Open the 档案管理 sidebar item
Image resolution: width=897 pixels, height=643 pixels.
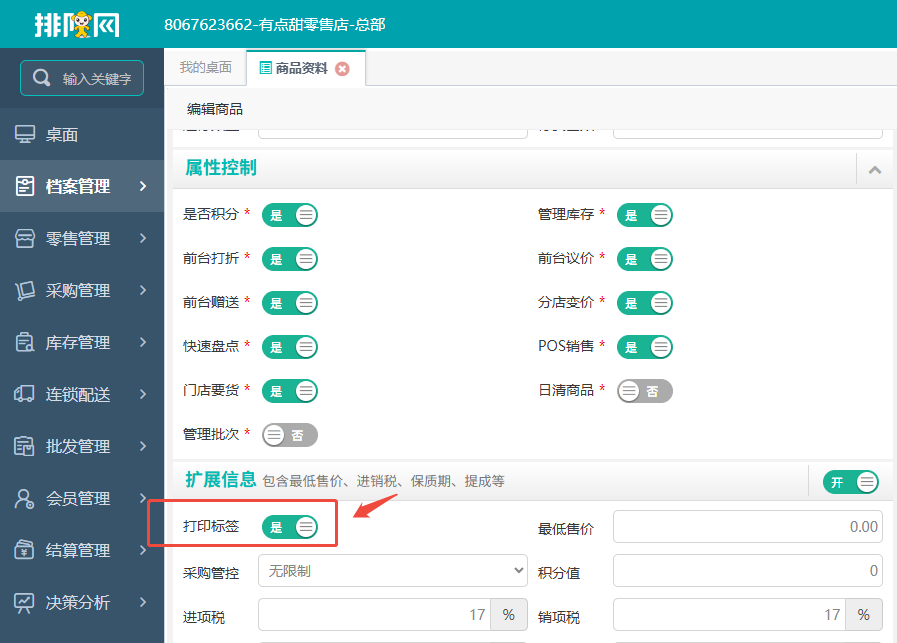tap(82, 186)
